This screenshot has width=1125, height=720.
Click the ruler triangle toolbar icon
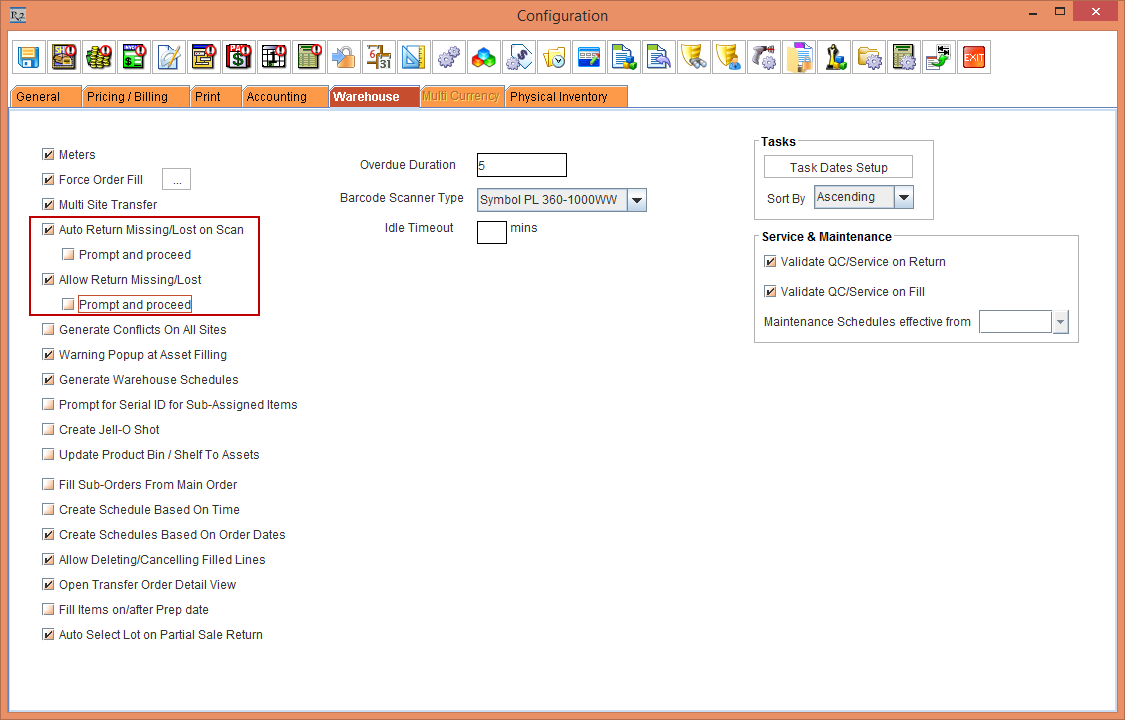point(413,57)
